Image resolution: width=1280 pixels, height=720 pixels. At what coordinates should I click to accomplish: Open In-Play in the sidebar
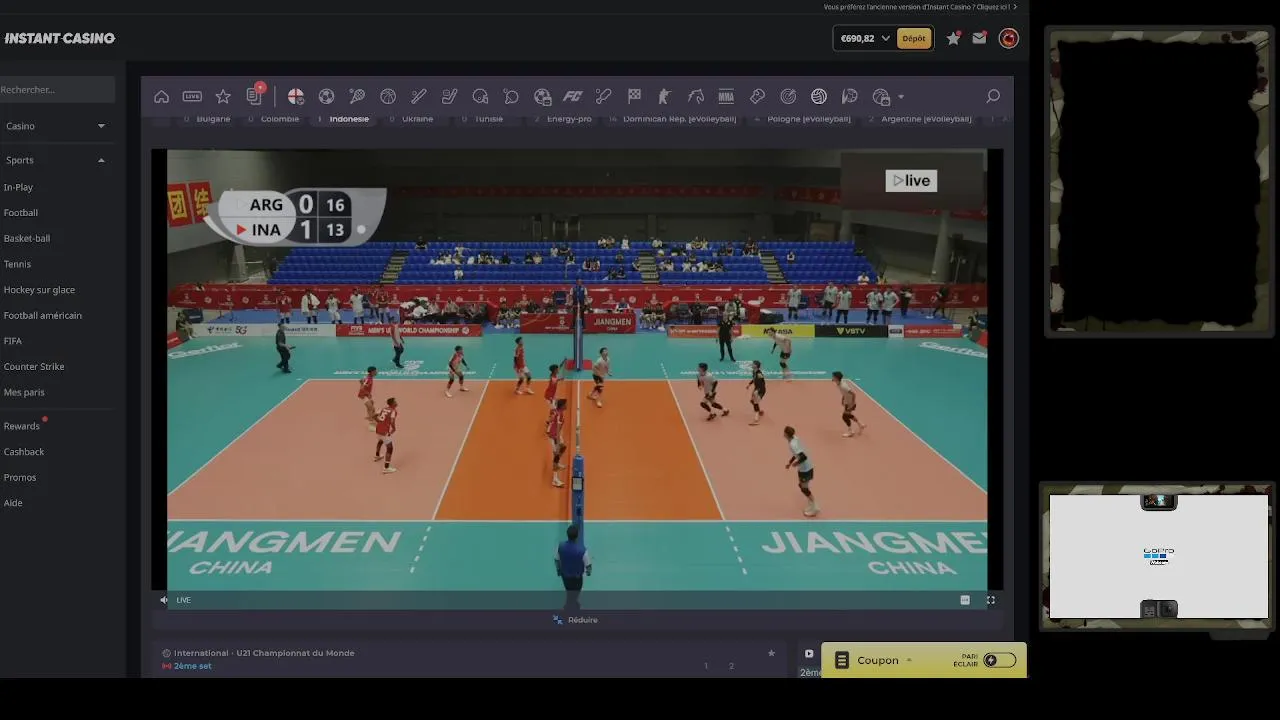pos(18,187)
